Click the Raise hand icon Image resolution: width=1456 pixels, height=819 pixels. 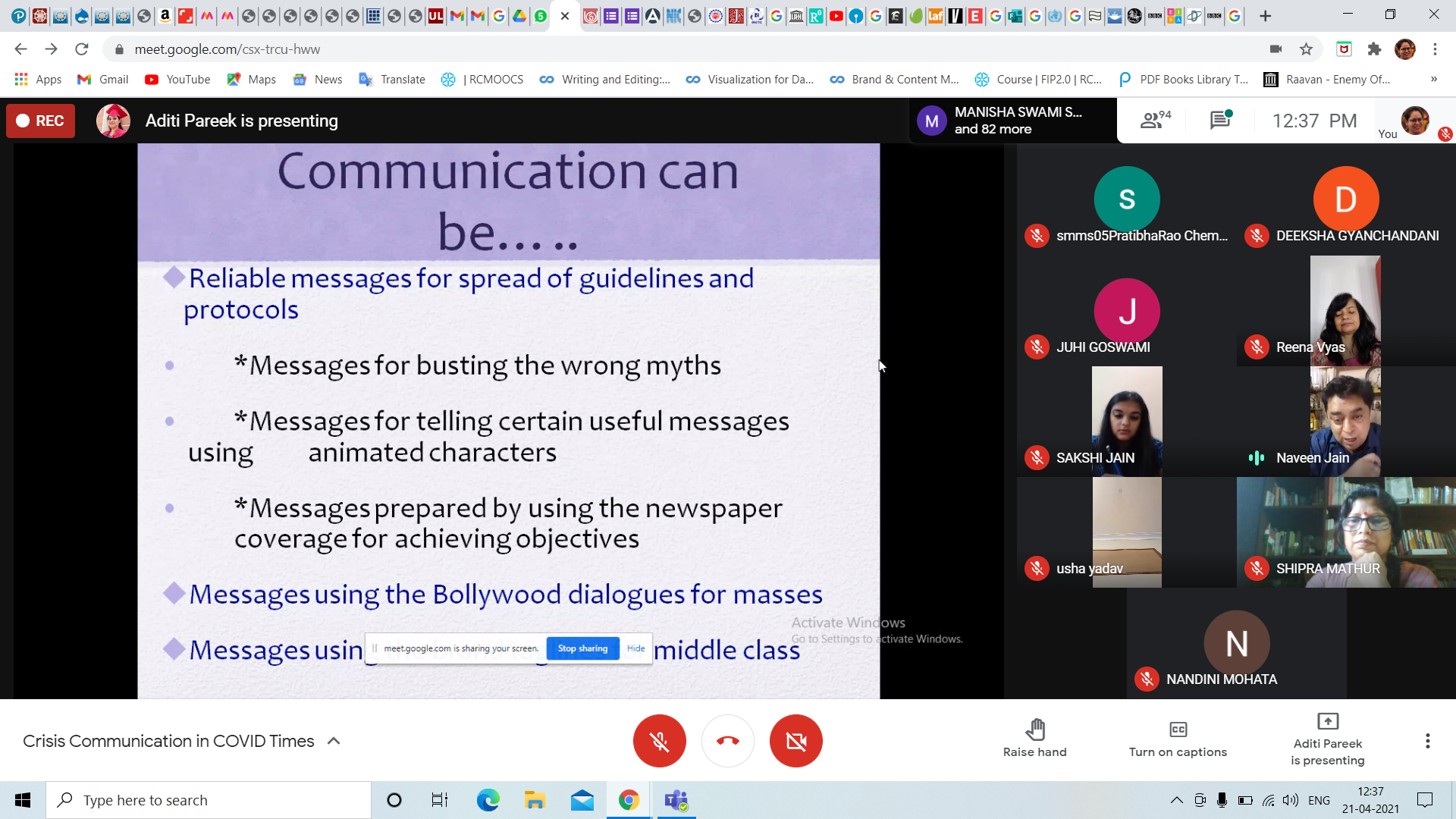1034,739
